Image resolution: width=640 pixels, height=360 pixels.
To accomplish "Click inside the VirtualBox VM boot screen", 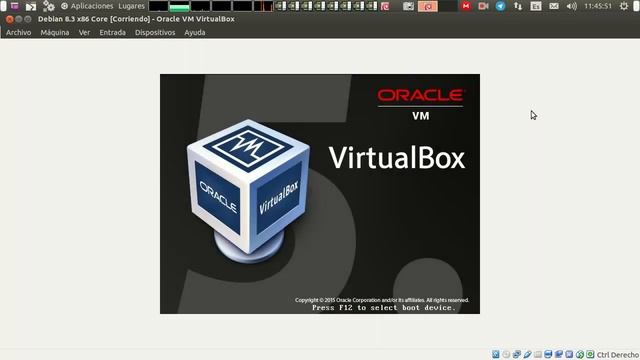I will [x=320, y=194].
